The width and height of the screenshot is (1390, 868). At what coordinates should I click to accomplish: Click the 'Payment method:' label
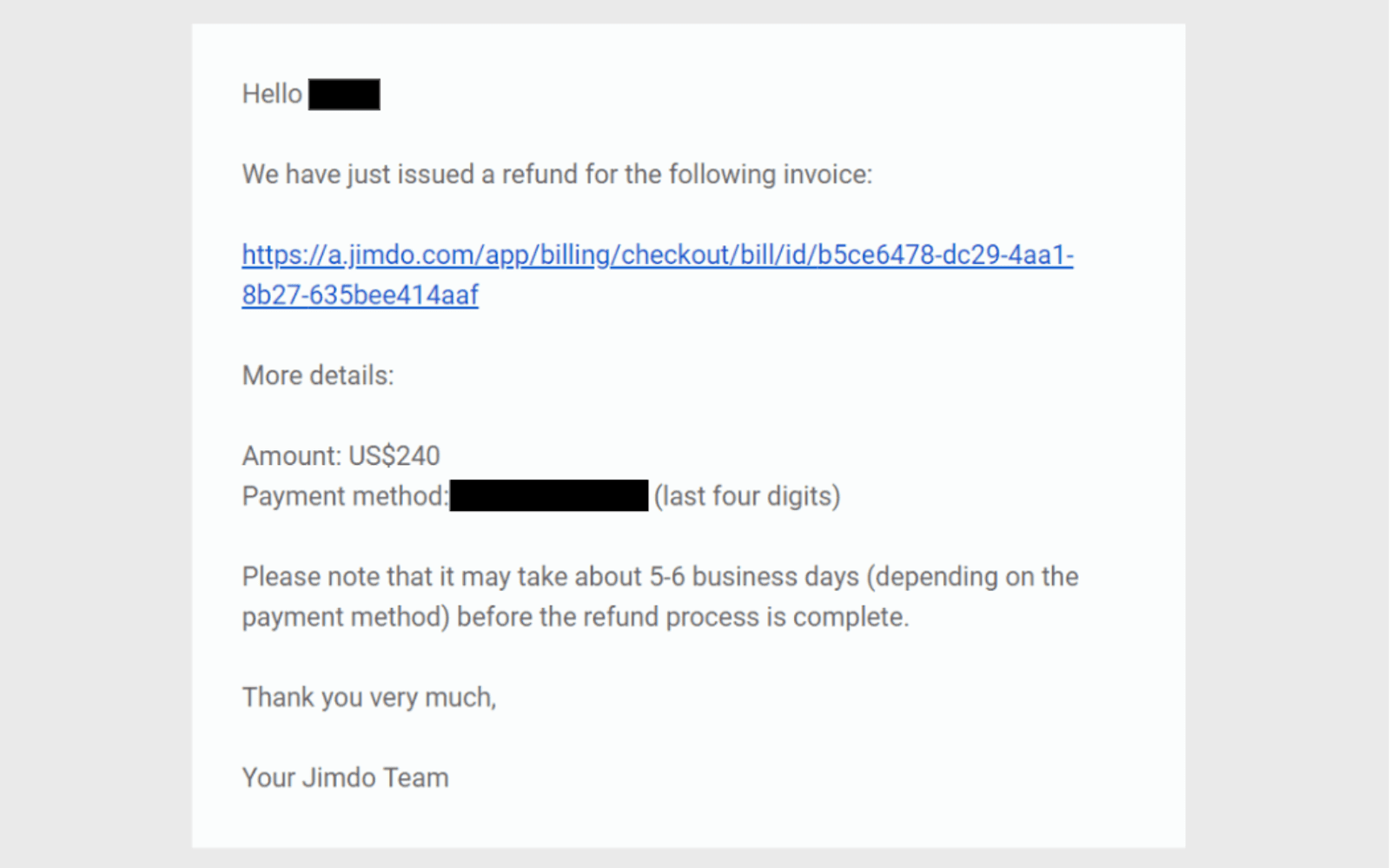345,496
